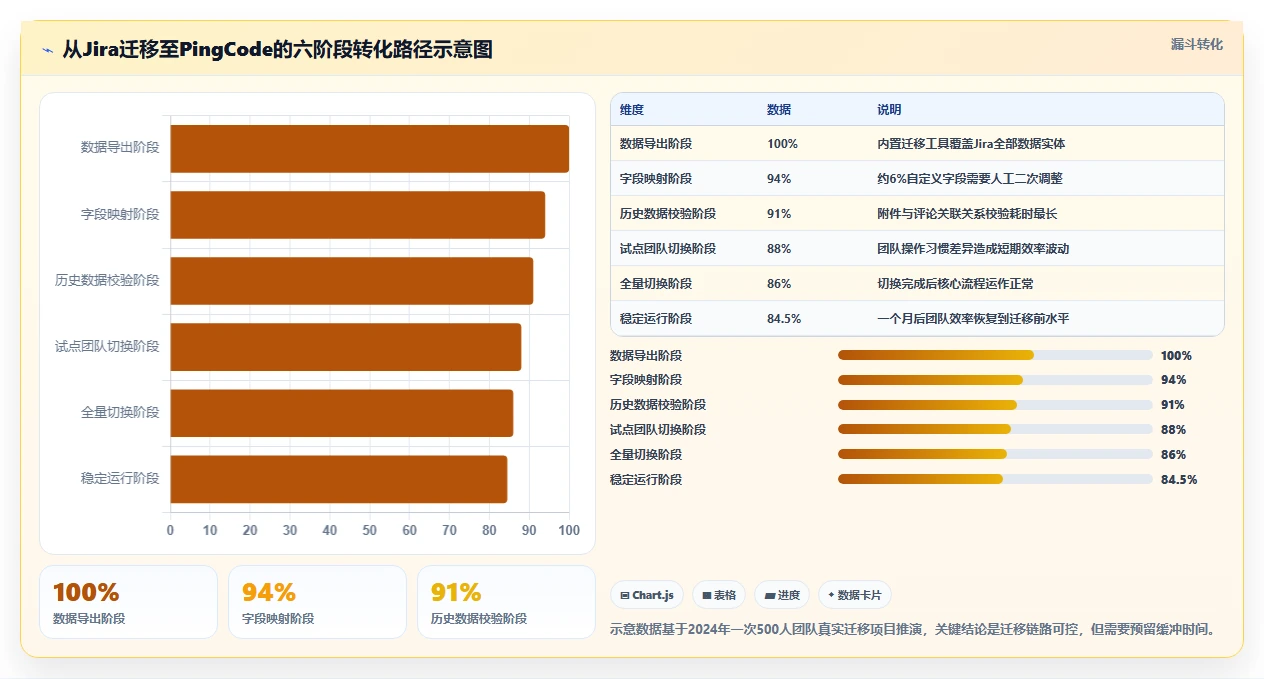Click the 历史数据校验阶段 chart bar
This screenshot has height=679, width=1264.
click(x=351, y=281)
